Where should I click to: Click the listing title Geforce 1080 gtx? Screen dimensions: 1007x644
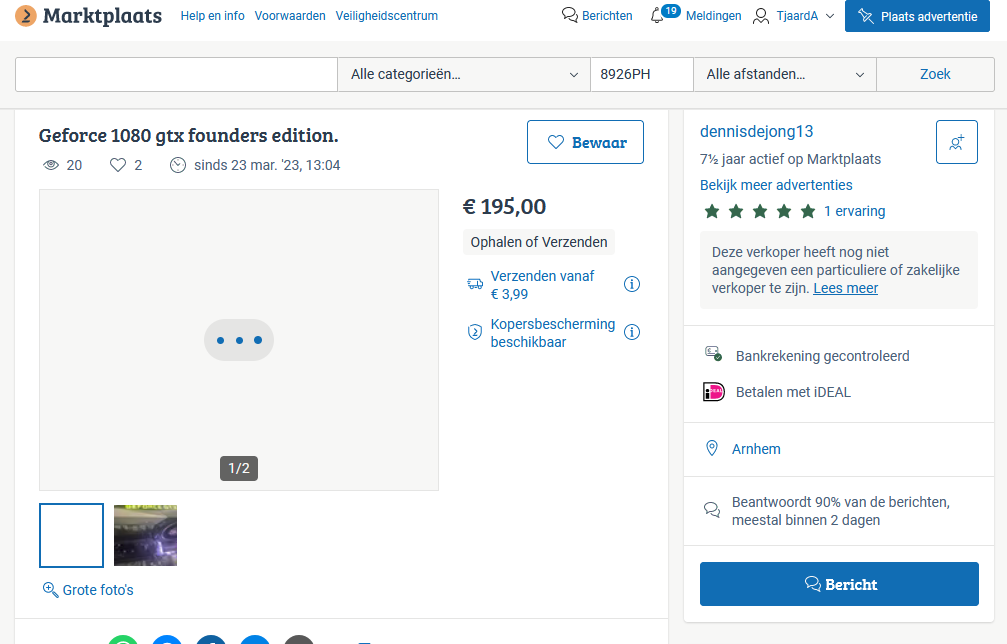[189, 135]
